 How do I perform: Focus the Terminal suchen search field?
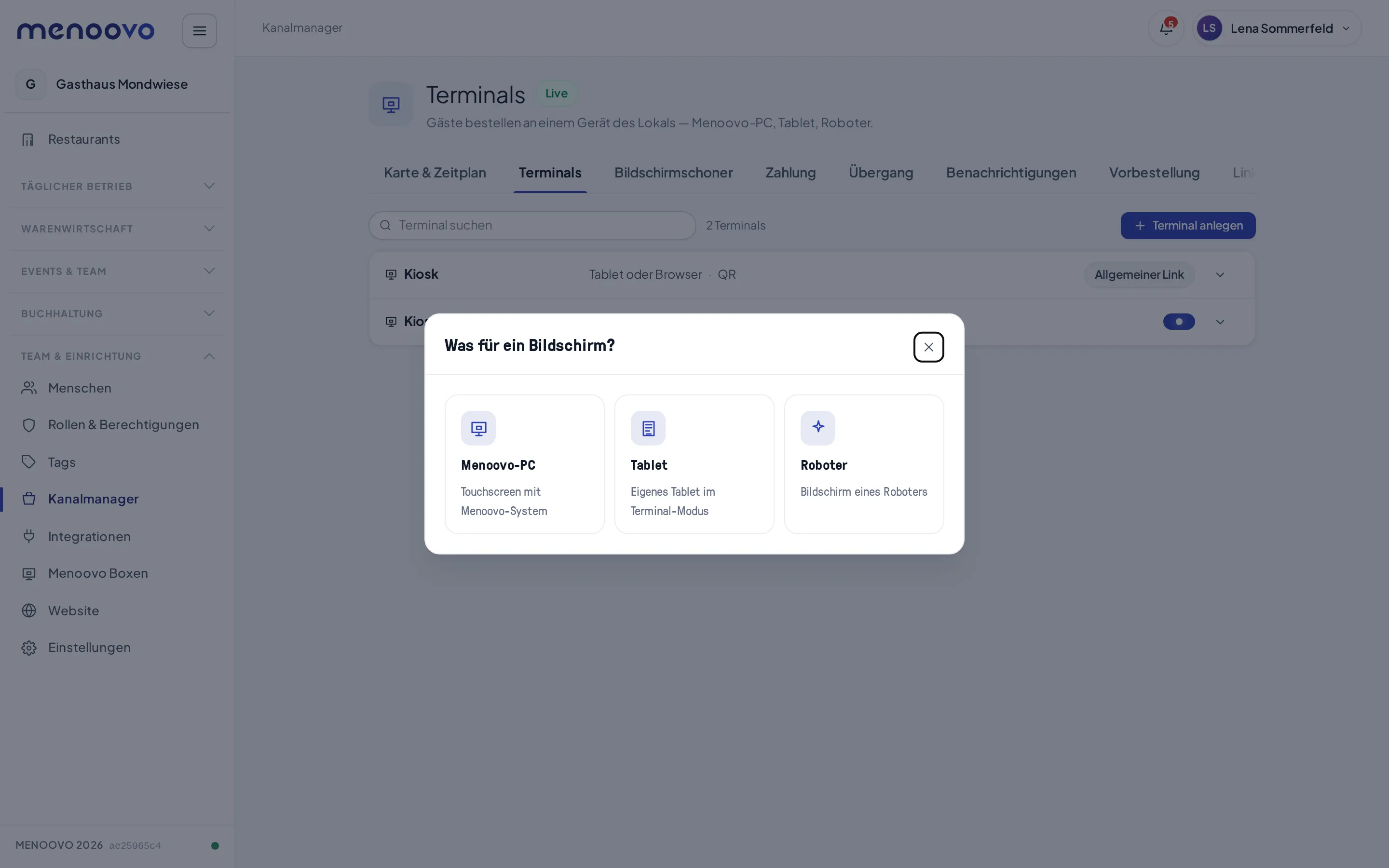tap(532, 226)
